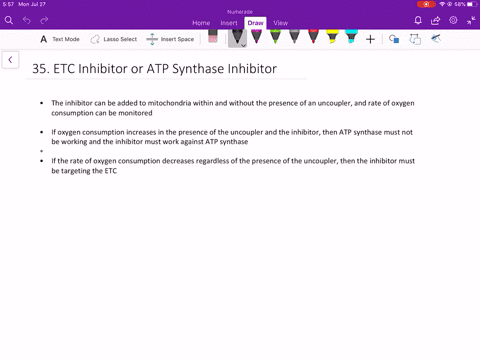Screen dimensions: 480x360
Task: Click the Wi-Fi icon in status bar
Action: pyautogui.click(x=442, y=4)
